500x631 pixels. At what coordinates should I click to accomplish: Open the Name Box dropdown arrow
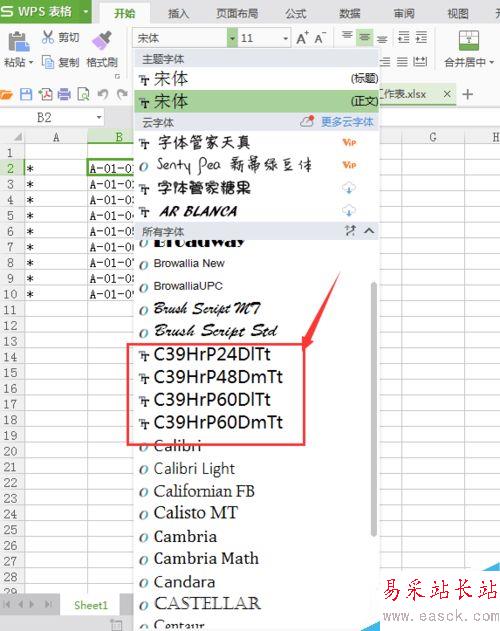pos(99,118)
